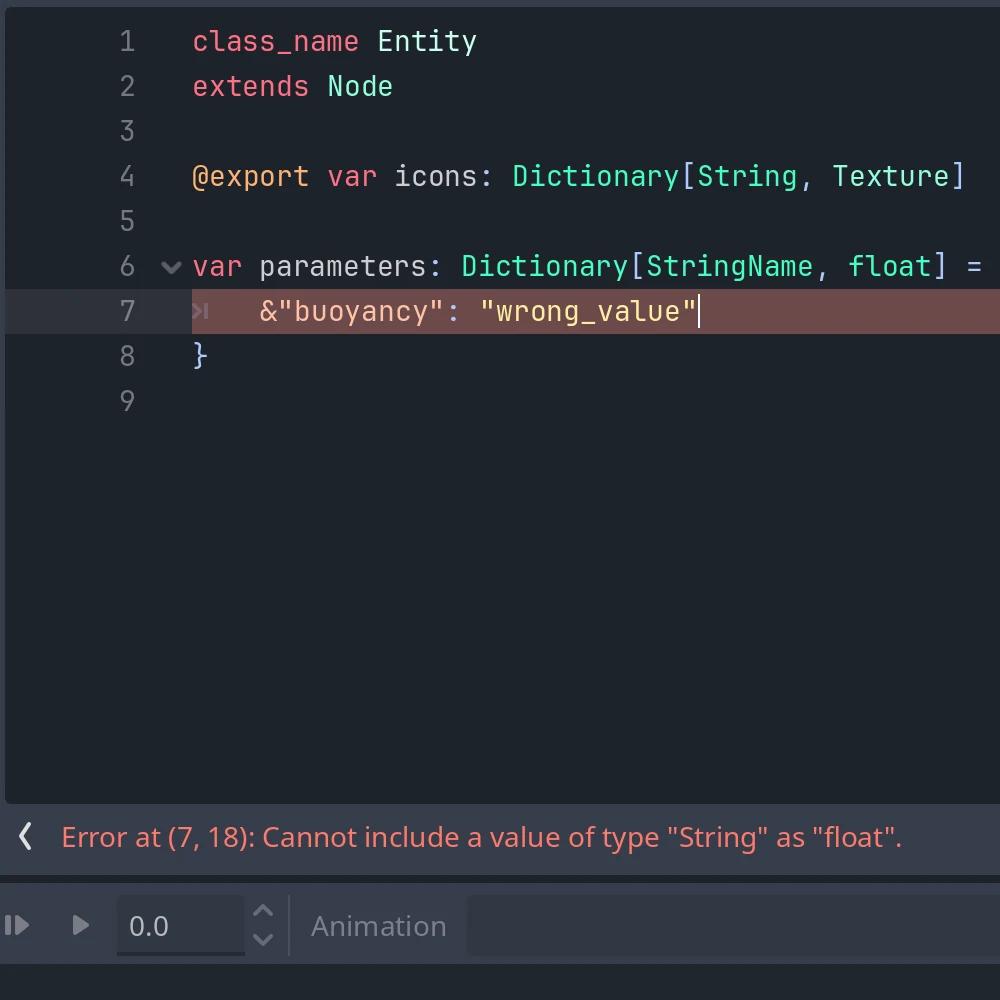Viewport: 1000px width, 1000px height.
Task: Click the icons variable name on line 4
Action: 436,177
